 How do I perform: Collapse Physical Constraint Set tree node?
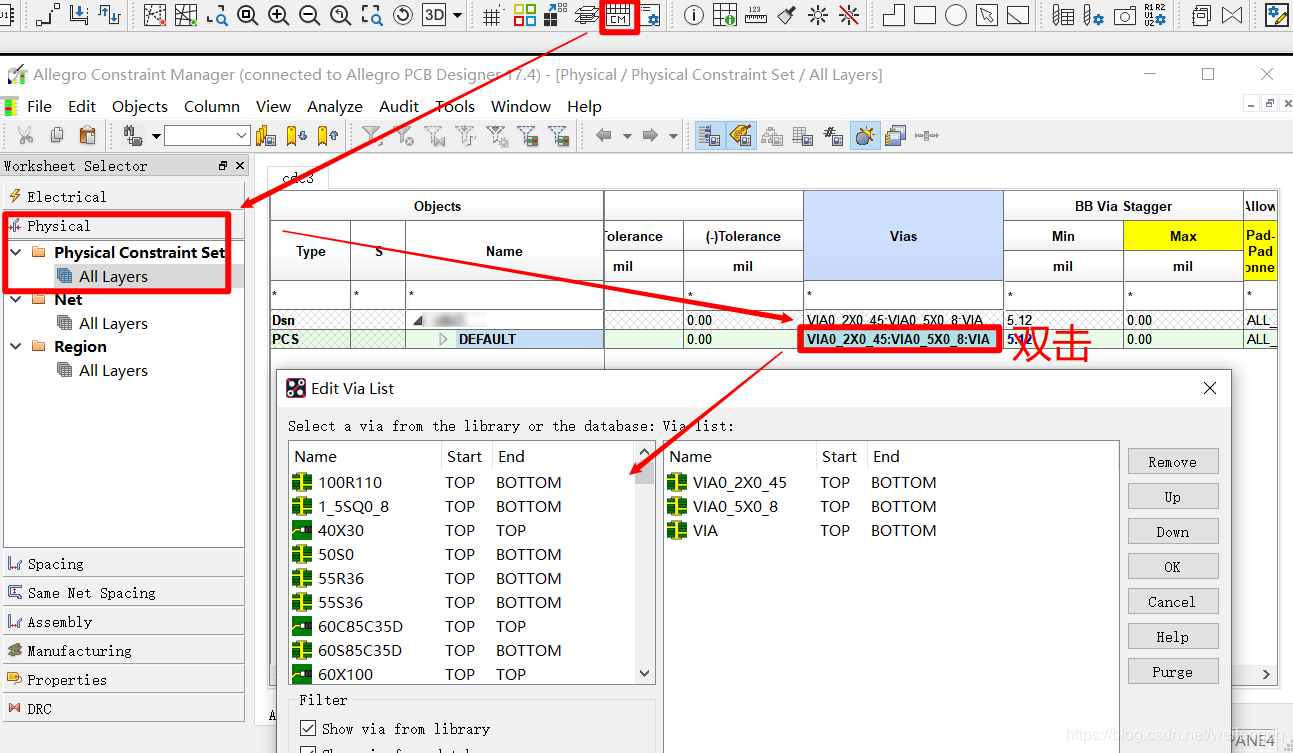16,252
